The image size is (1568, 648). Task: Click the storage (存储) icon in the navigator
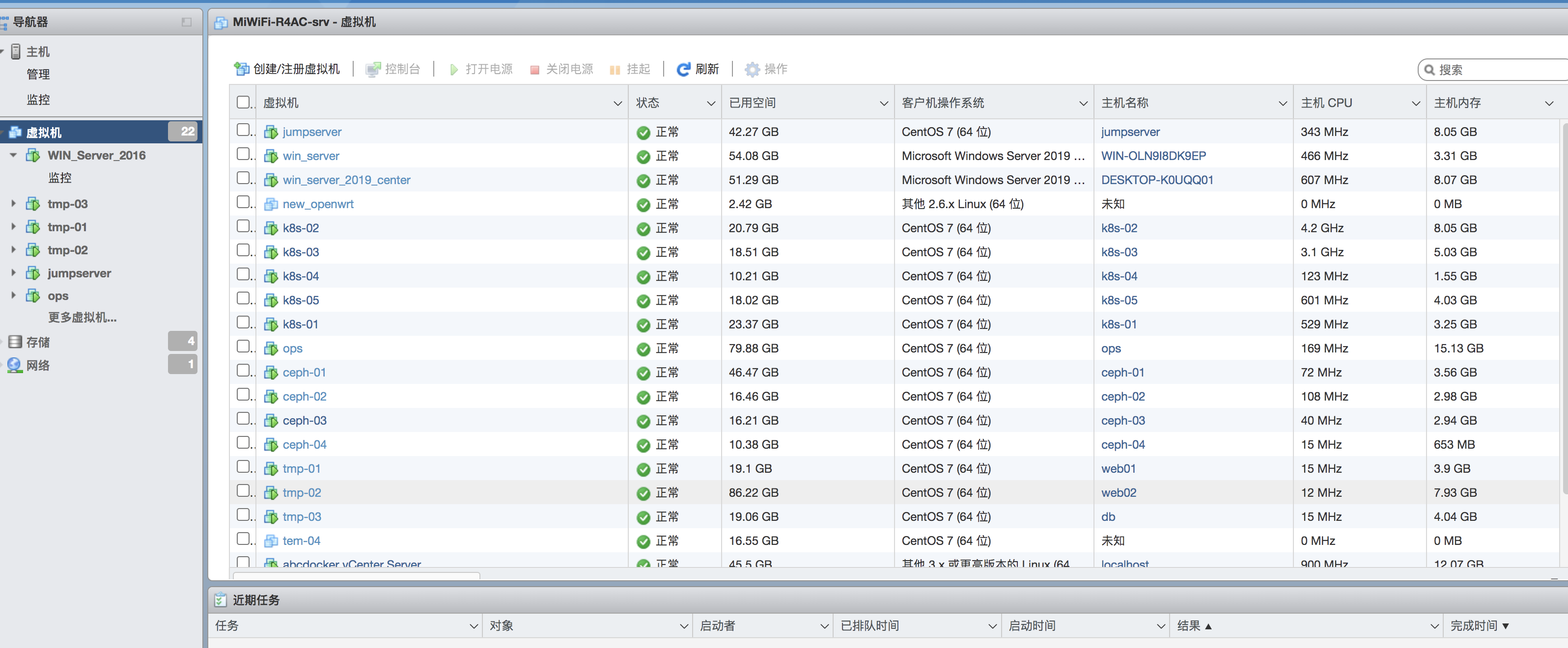[15, 342]
